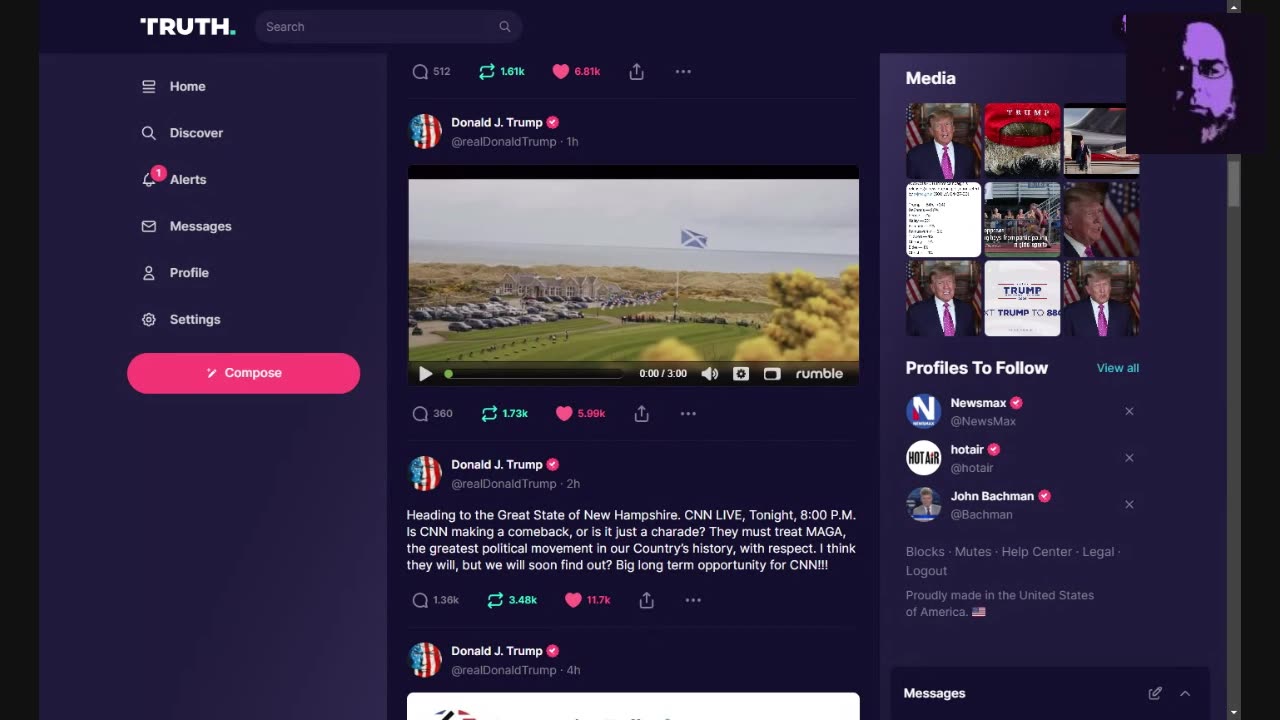Share the video post
The image size is (1280, 720).
[x=642, y=414]
